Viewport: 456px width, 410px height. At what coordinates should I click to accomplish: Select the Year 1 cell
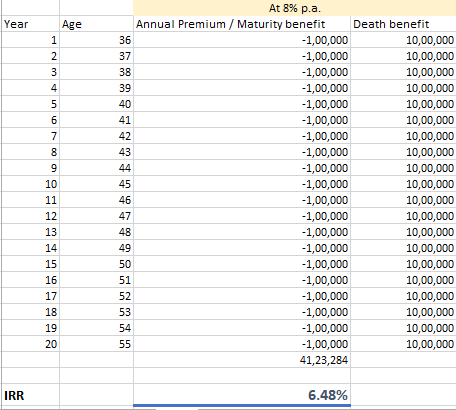[31, 40]
